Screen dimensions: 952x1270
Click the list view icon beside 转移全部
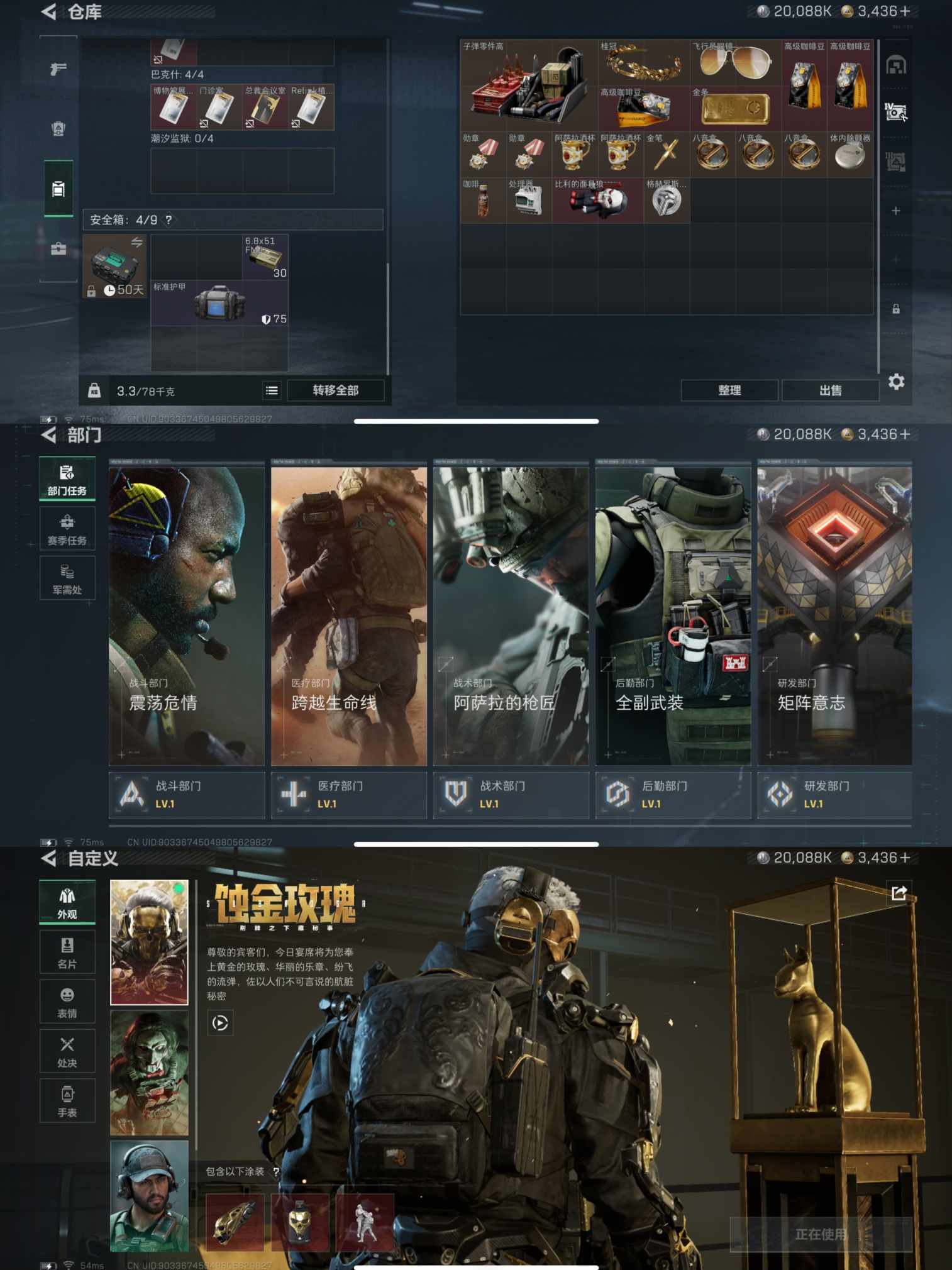pos(272,390)
